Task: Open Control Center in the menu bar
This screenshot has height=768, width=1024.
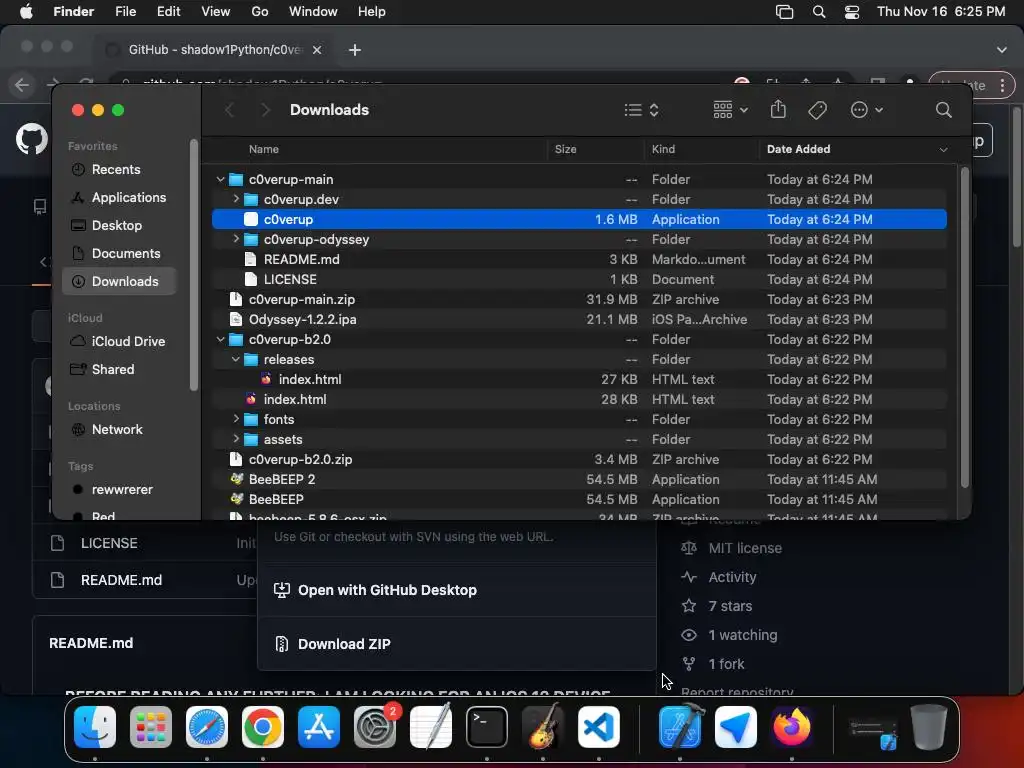Action: click(852, 12)
